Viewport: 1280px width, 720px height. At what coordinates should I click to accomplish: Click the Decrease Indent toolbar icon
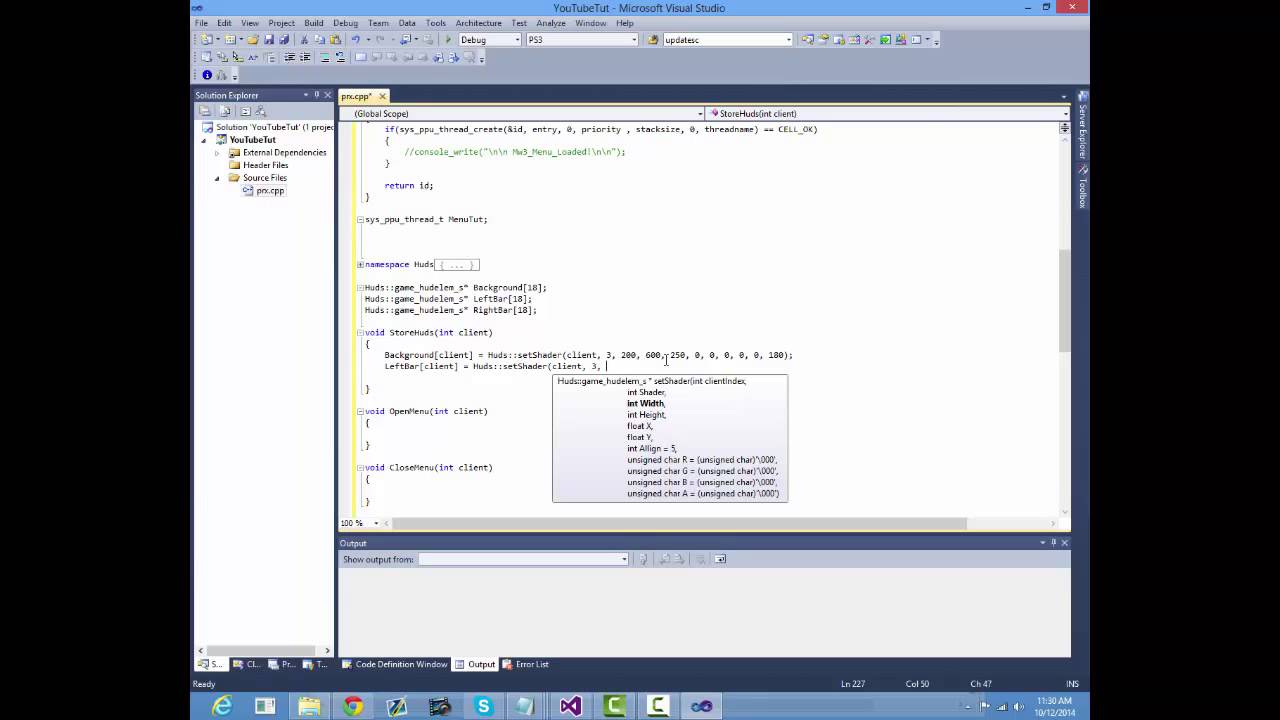290,58
